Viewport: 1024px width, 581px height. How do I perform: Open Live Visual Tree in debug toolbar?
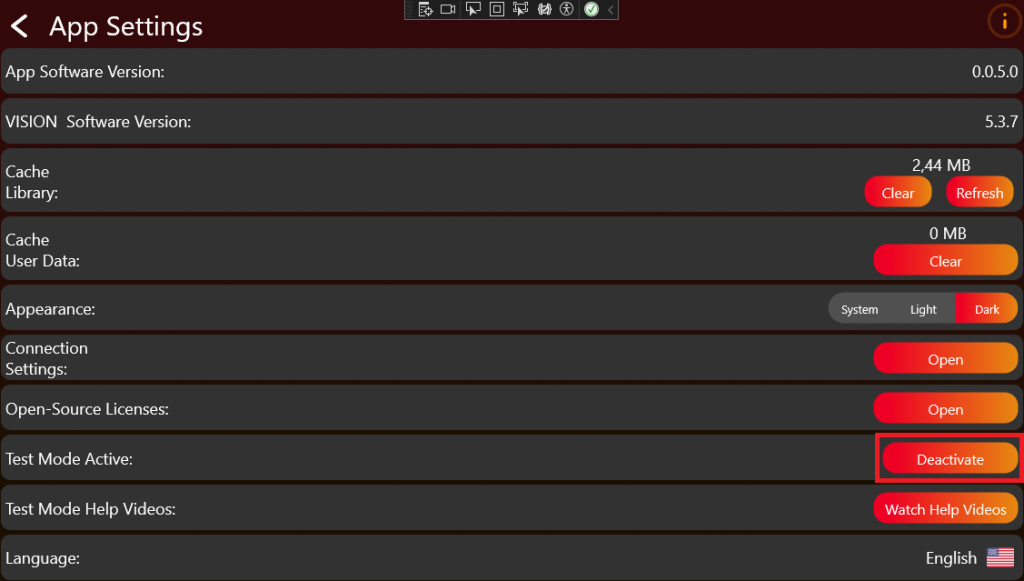425,9
